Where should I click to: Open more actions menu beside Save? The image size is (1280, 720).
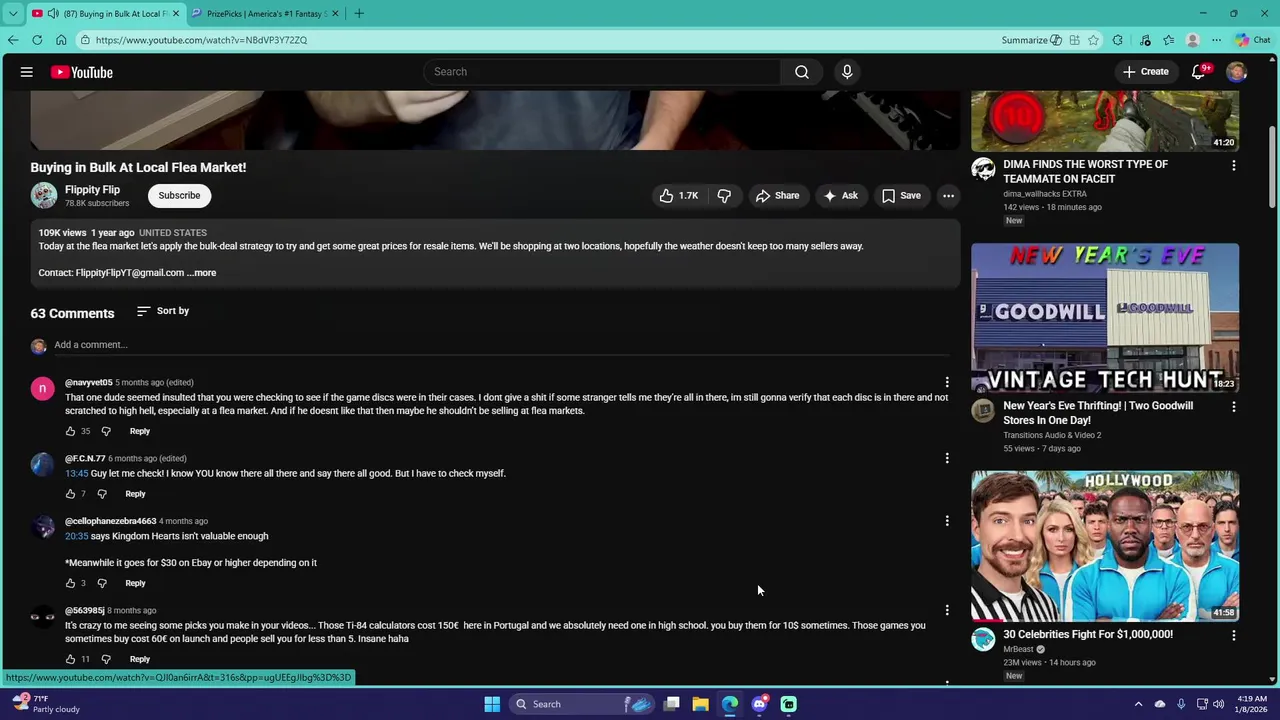click(x=948, y=196)
